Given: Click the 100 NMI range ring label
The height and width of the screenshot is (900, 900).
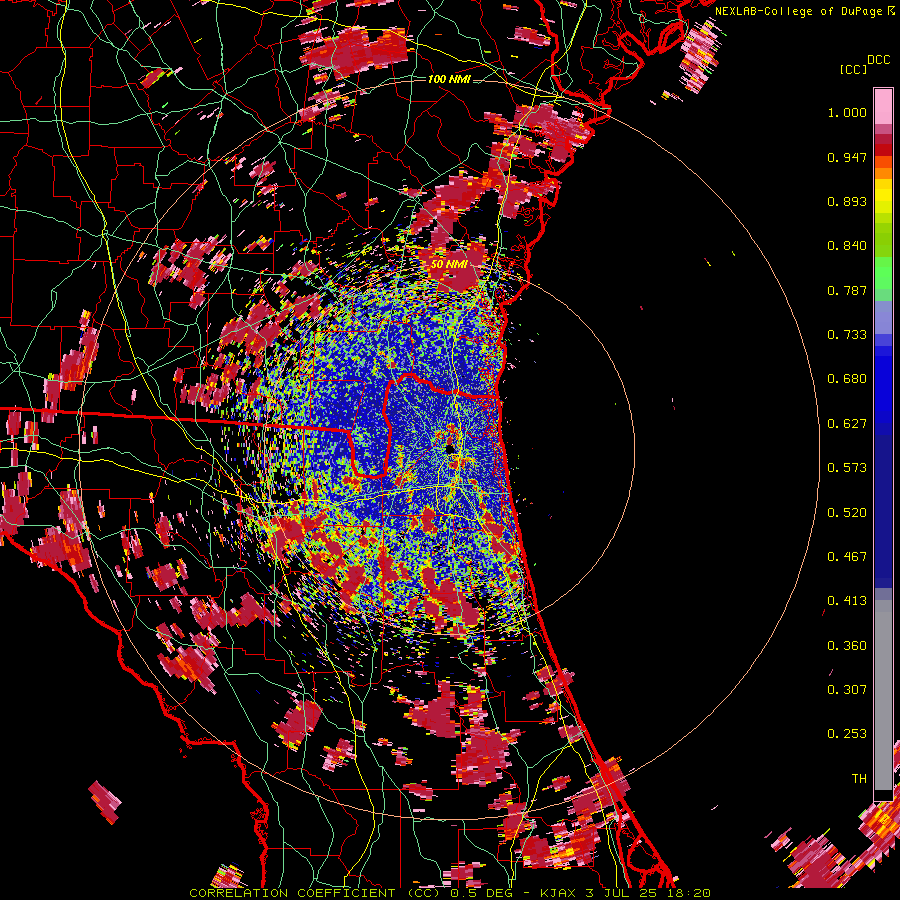Looking at the screenshot, I should pyautogui.click(x=449, y=79).
